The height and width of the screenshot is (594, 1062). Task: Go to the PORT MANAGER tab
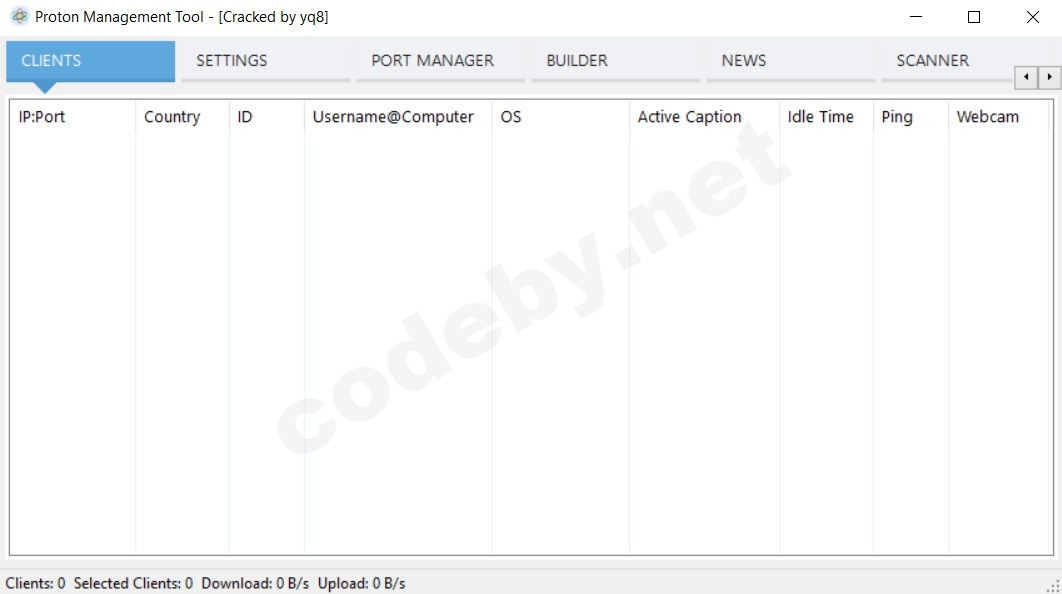[433, 60]
